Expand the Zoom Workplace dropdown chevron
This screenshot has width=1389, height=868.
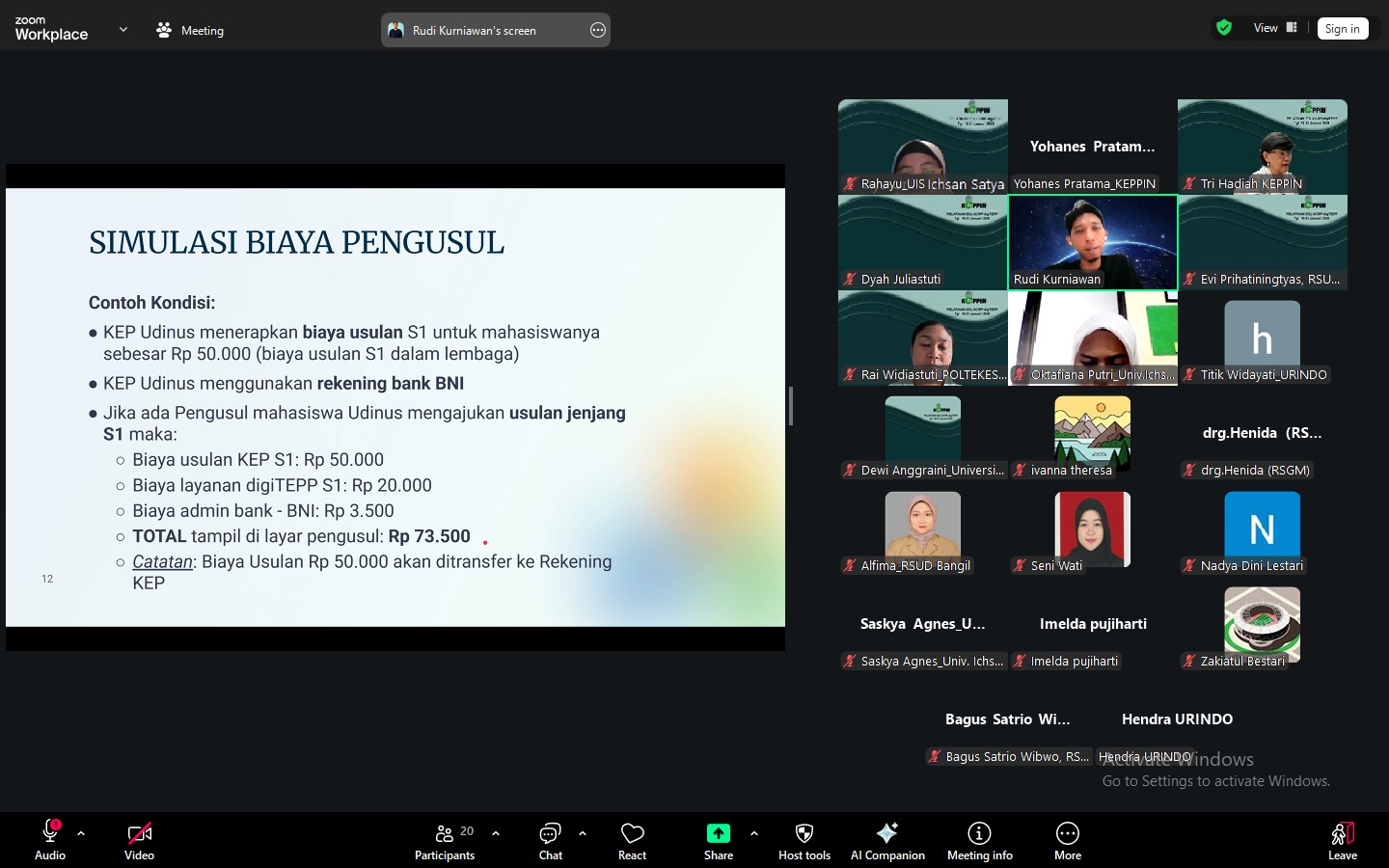(123, 30)
